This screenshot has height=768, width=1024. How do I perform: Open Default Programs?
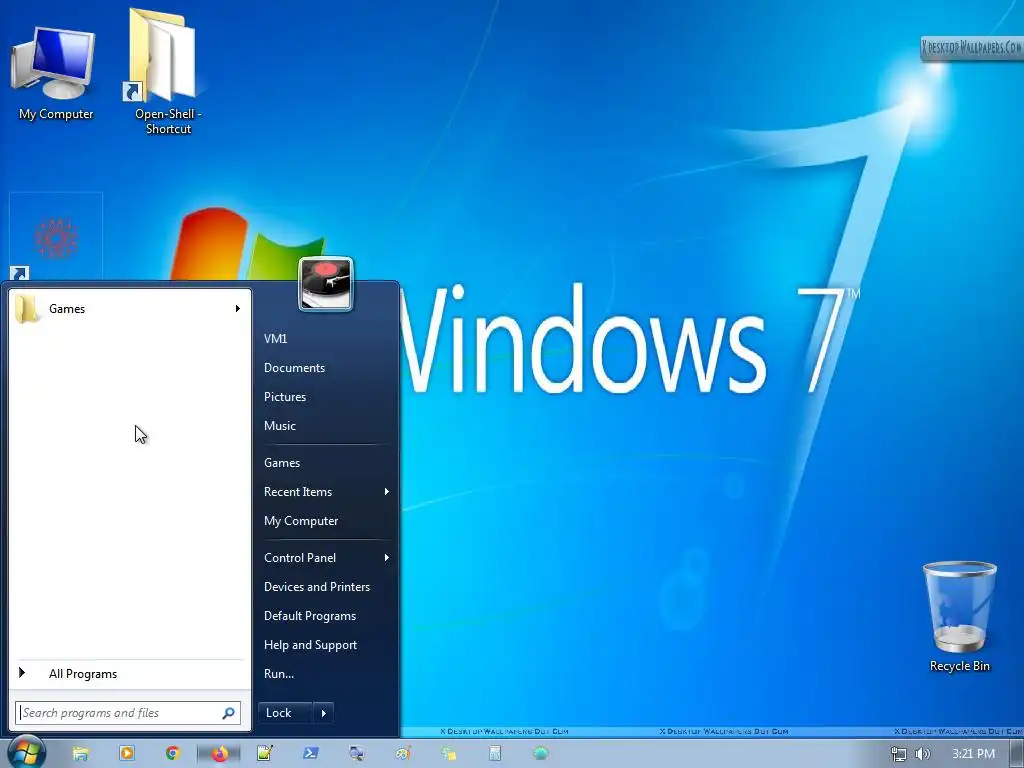310,616
